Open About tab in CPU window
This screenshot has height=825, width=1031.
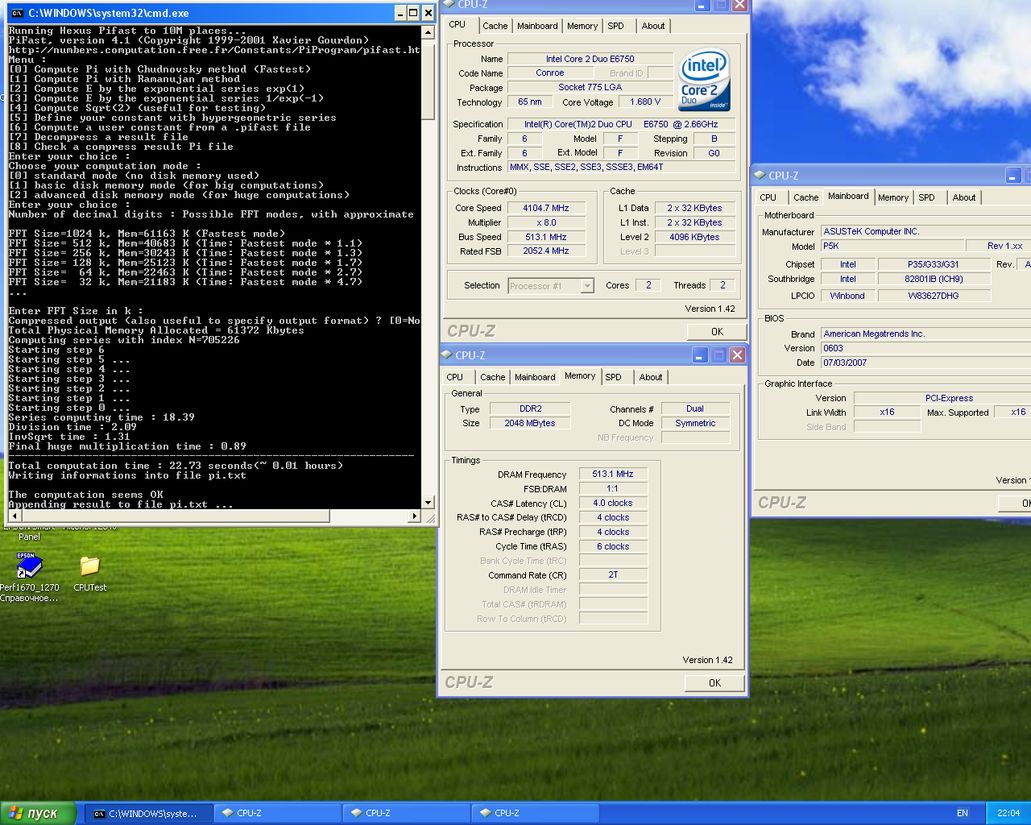[x=653, y=26]
